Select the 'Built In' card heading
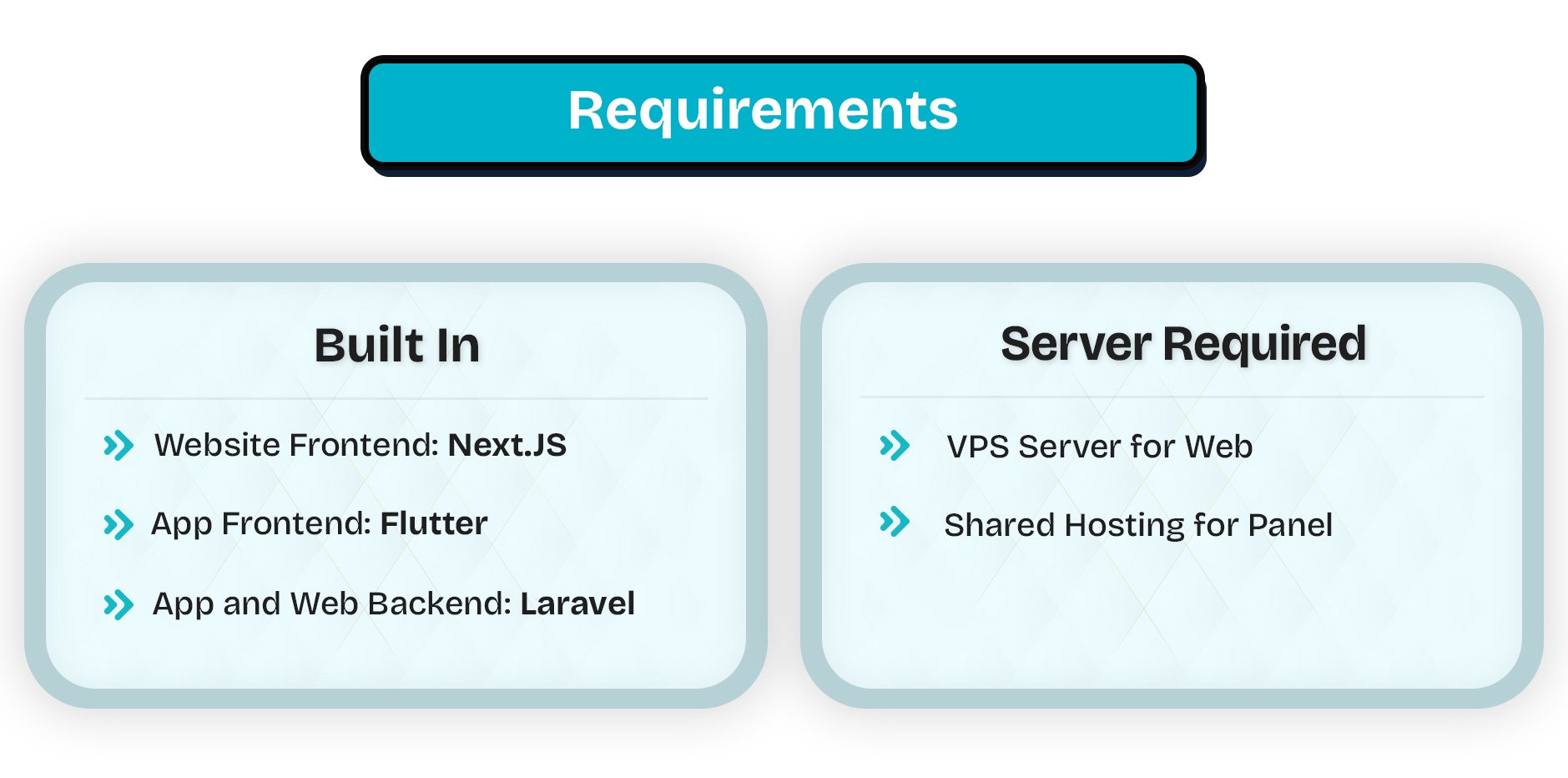This screenshot has height=778, width=1568. pos(397,345)
